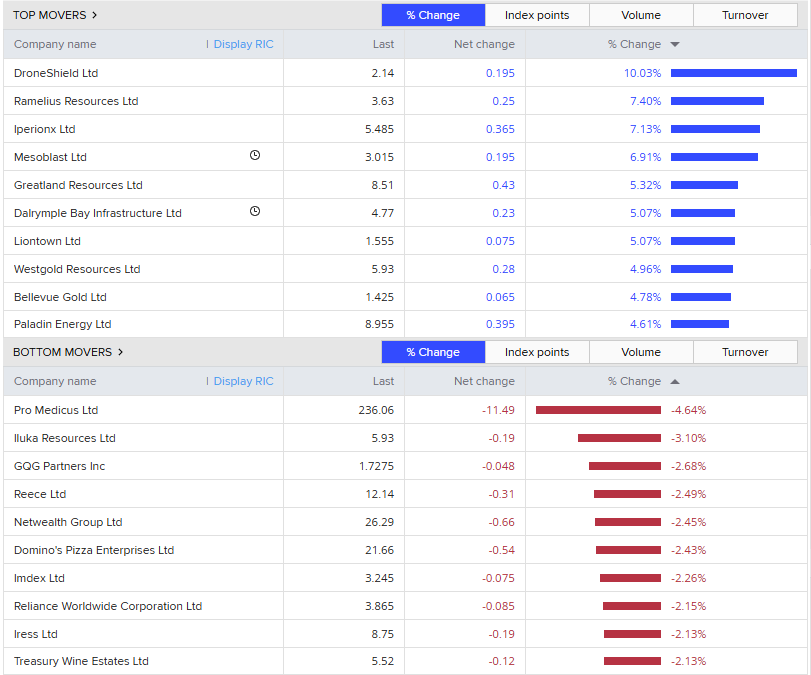Image resolution: width=811 pixels, height=675 pixels.
Task: Expand the BOTTOM MOVERS section chevron
Action: tap(120, 352)
